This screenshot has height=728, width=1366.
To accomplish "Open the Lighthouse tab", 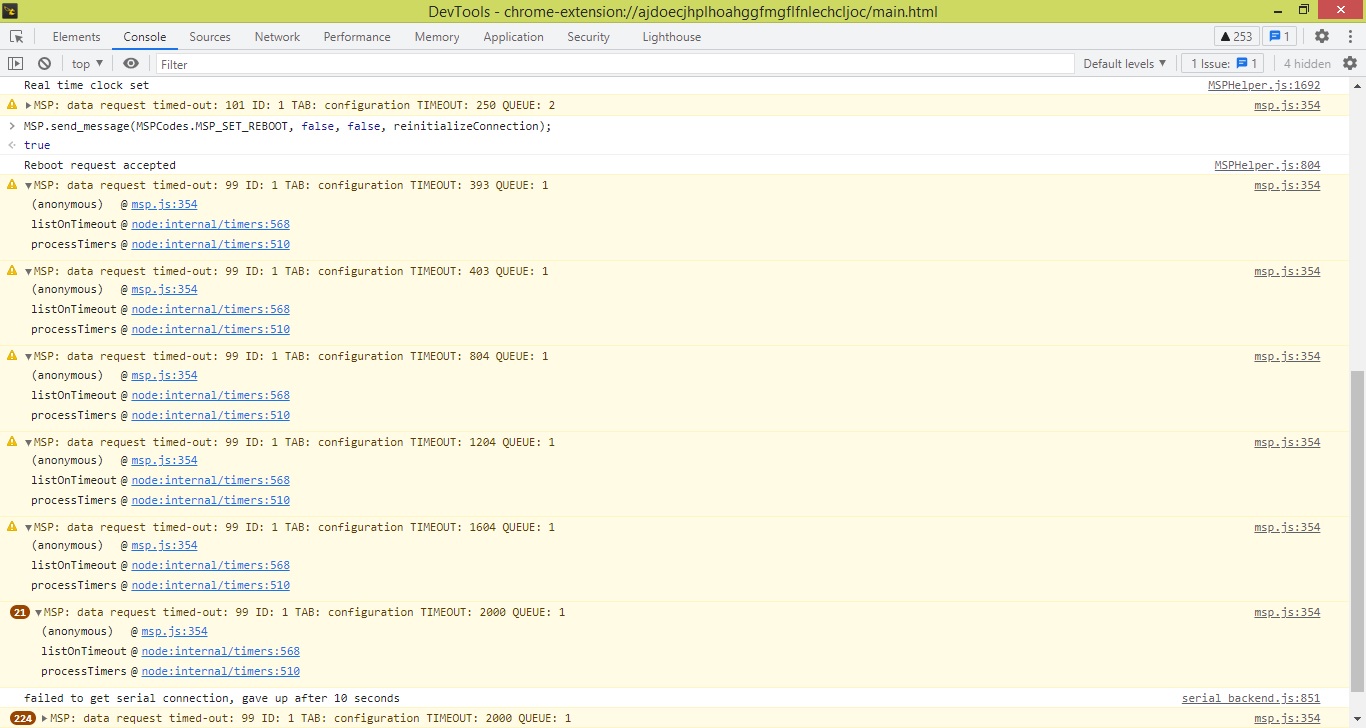I will tap(671, 36).
